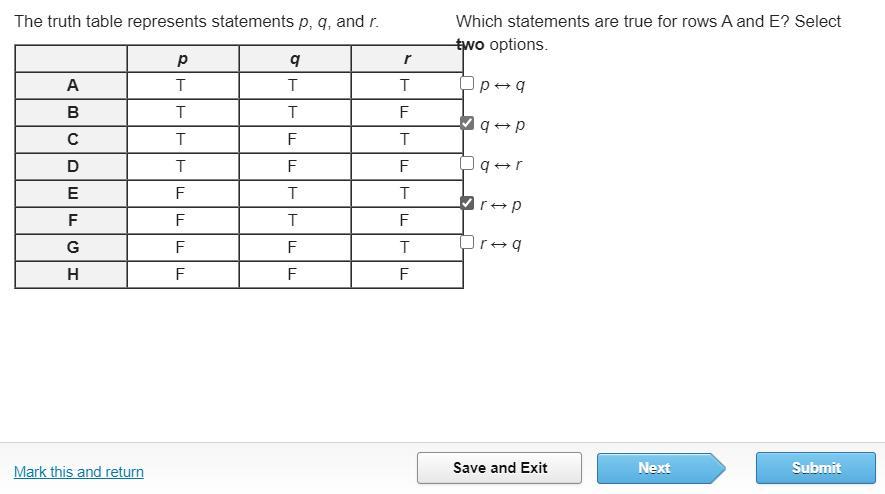The image size is (885, 494).
Task: Click row header C in the truth table
Action: tap(72, 140)
